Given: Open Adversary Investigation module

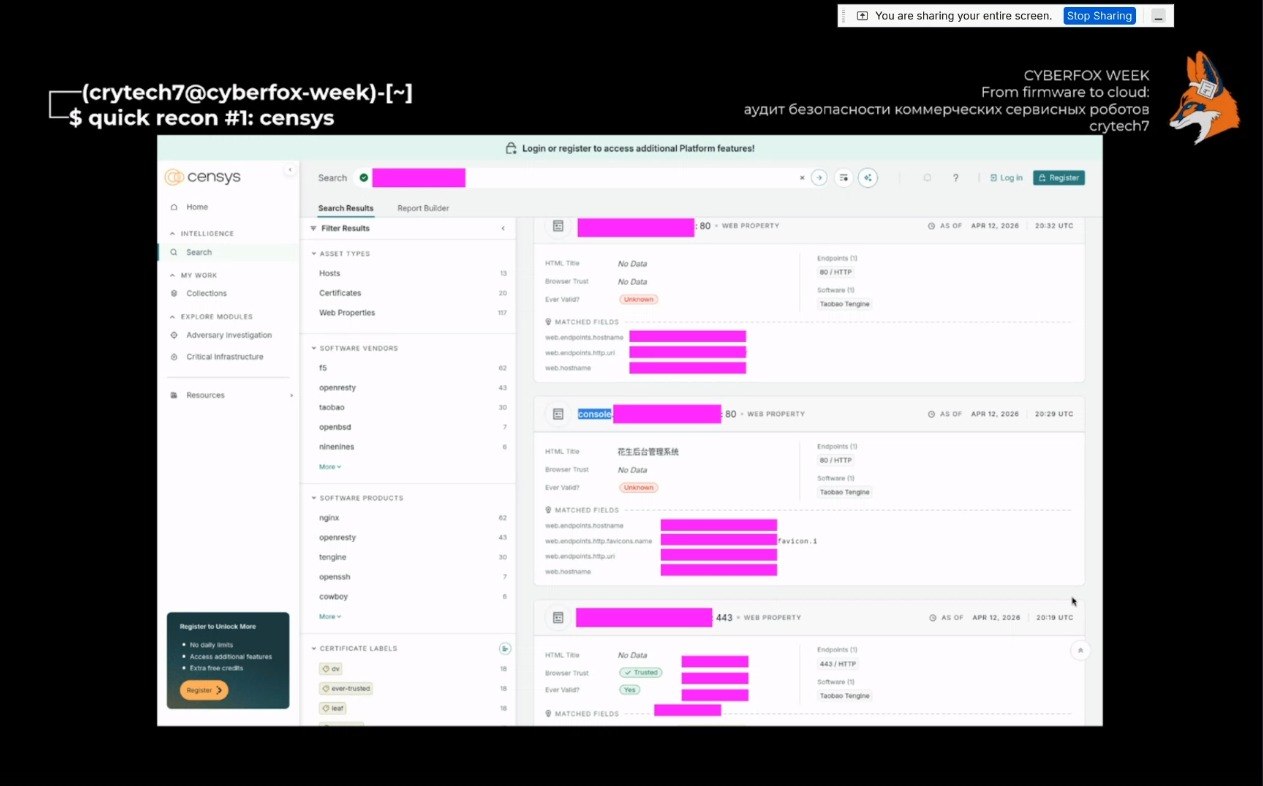Looking at the screenshot, I should coord(229,335).
